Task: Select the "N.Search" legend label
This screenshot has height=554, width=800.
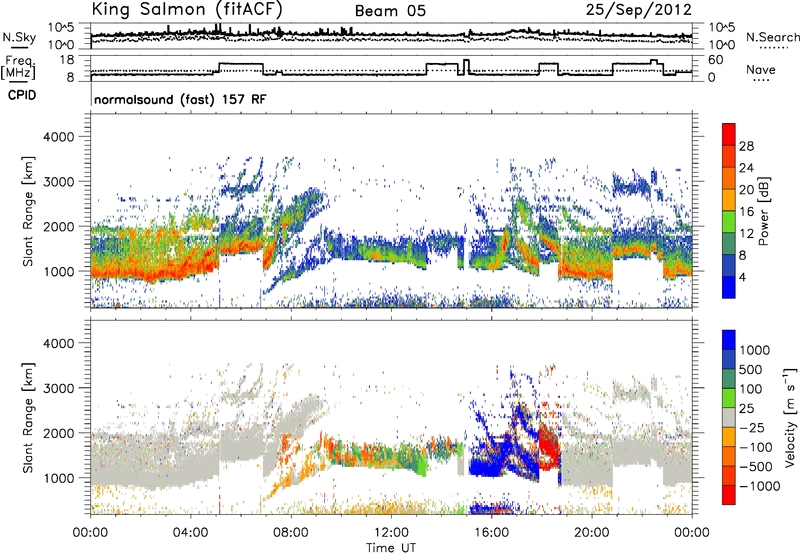Action: [772, 37]
